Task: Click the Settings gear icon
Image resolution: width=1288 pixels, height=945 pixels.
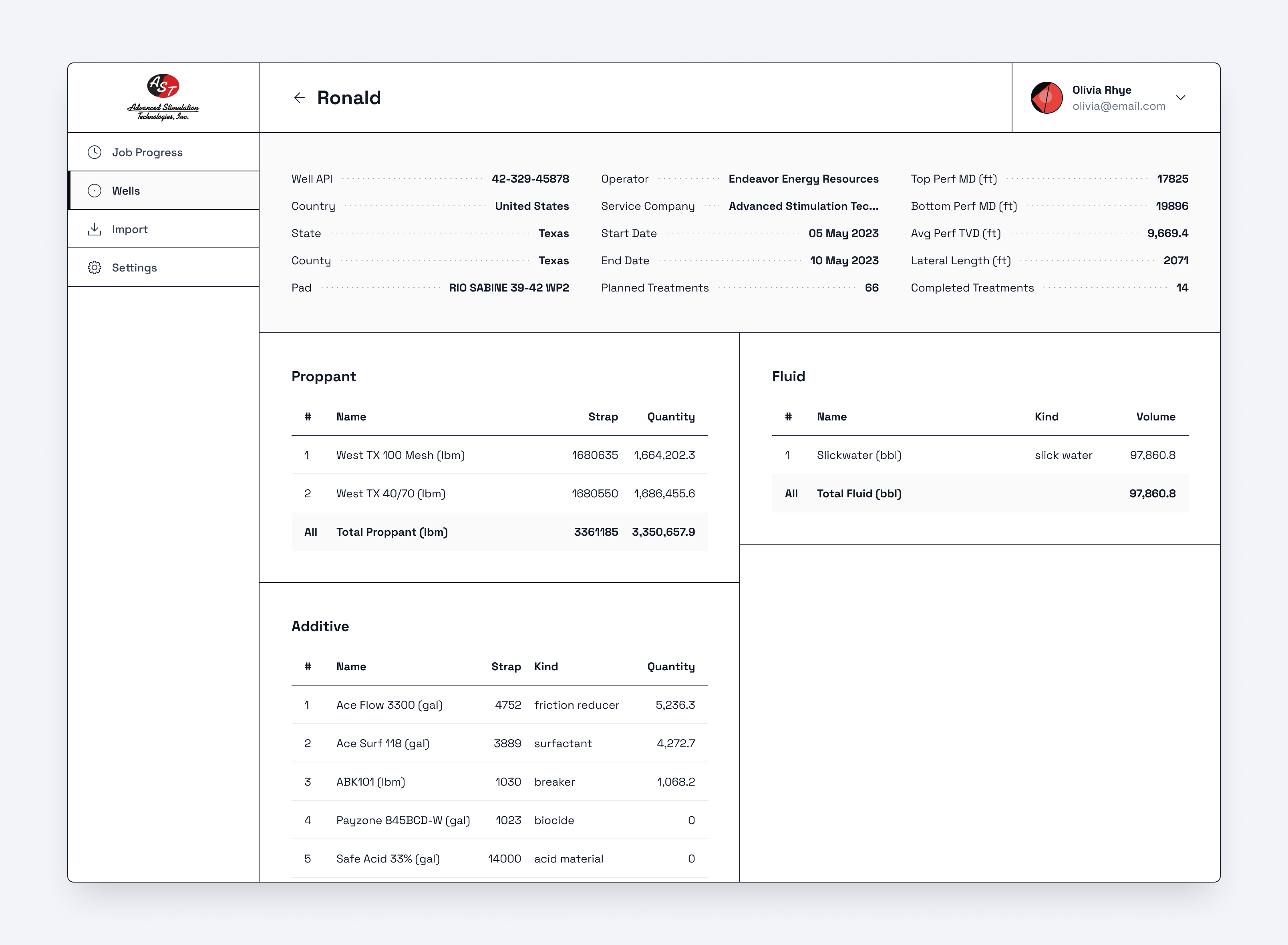Action: [95, 267]
